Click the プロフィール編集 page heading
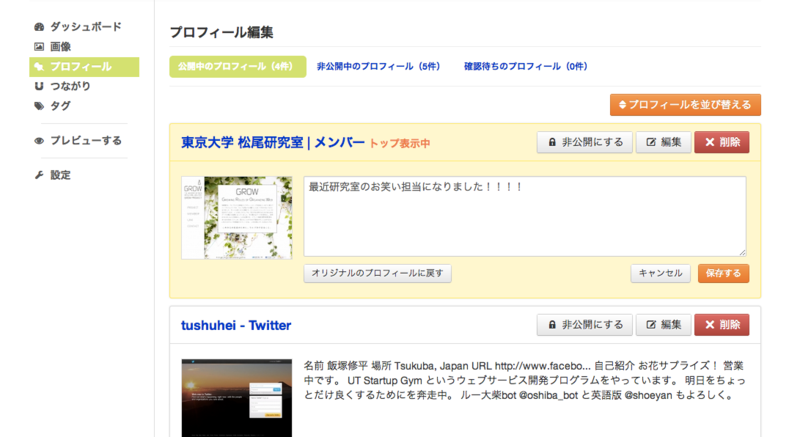Viewport: 800px width, 437px height. tap(221, 32)
